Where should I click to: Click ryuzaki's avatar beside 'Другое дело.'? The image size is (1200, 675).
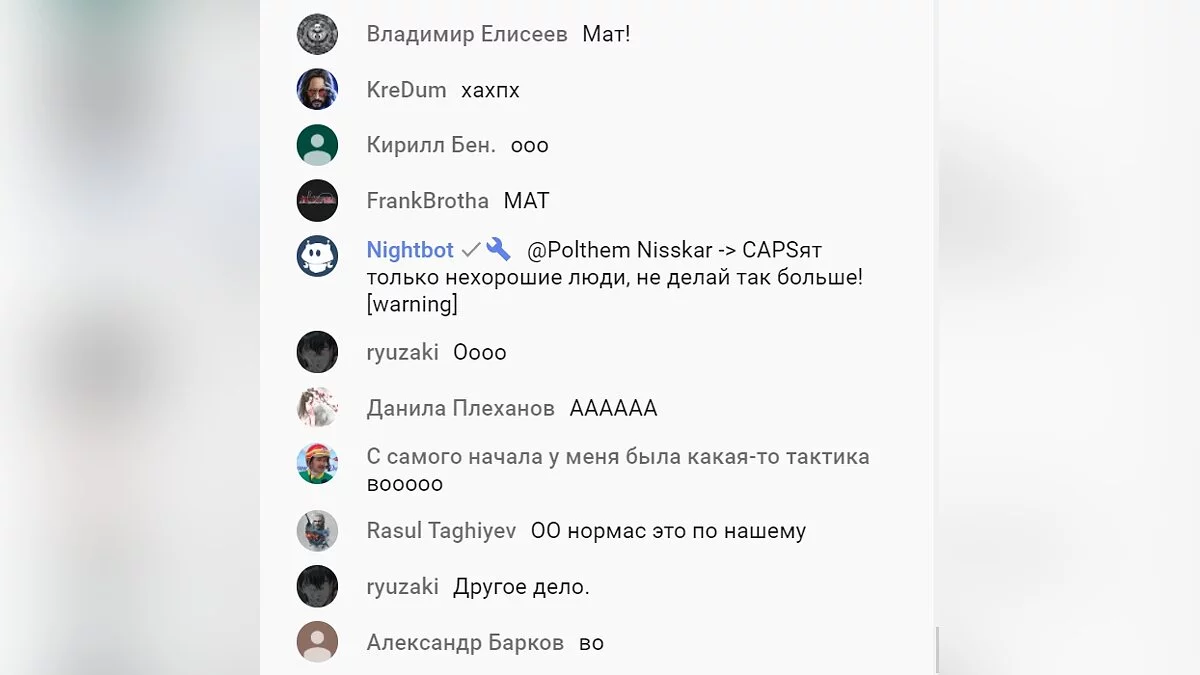(317, 586)
